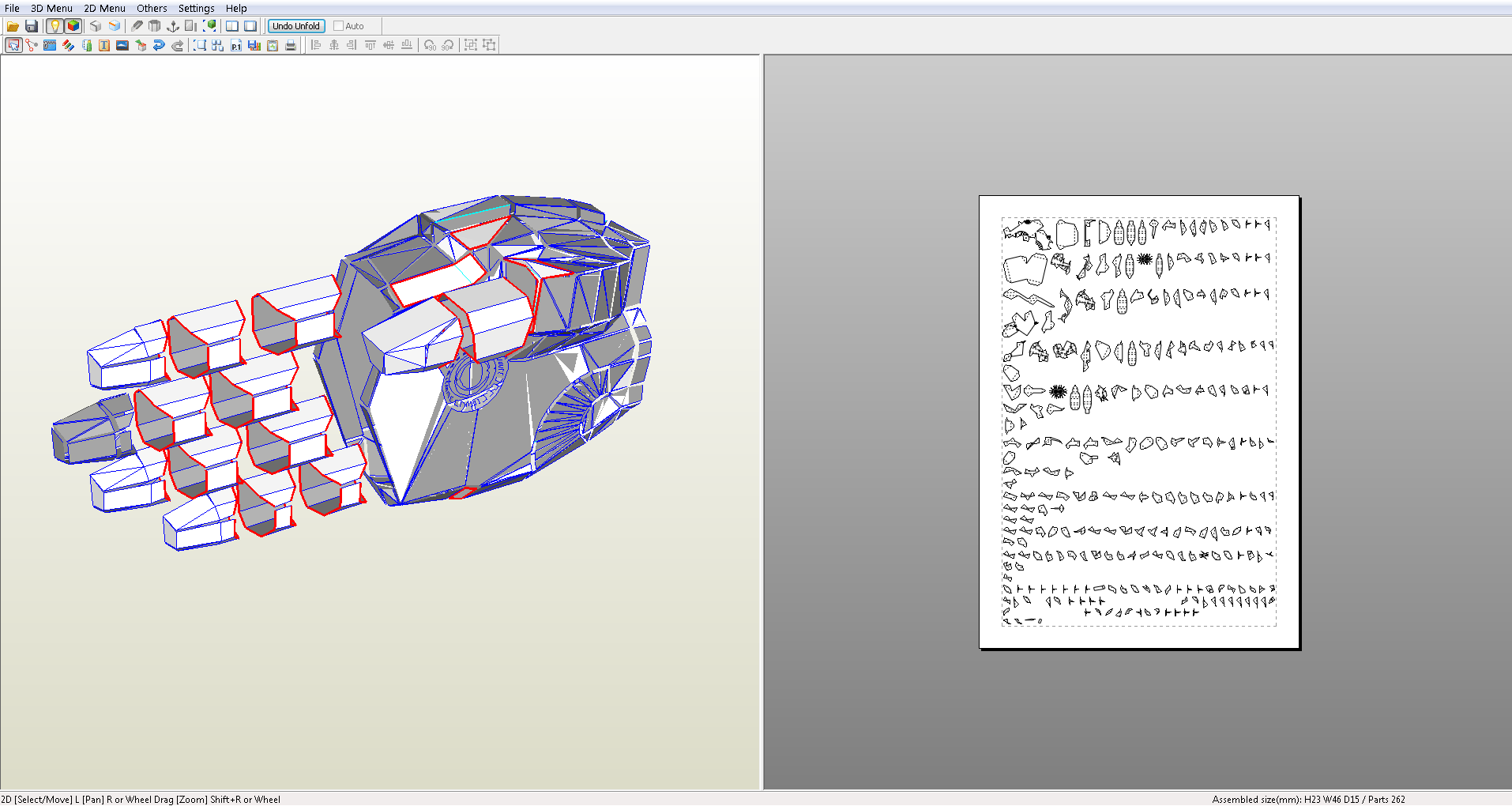
Task: Click the gray Redo arrow
Action: pyautogui.click(x=177, y=45)
